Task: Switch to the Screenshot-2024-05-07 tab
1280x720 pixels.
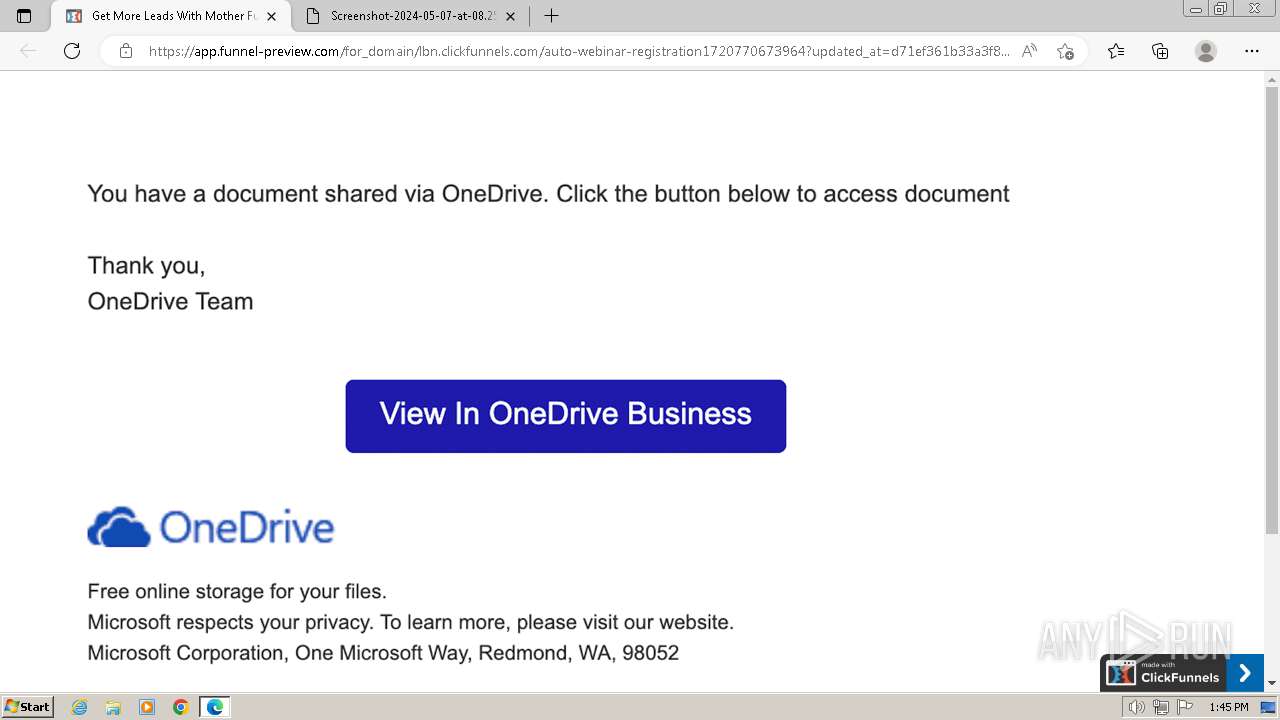Action: 411,16
